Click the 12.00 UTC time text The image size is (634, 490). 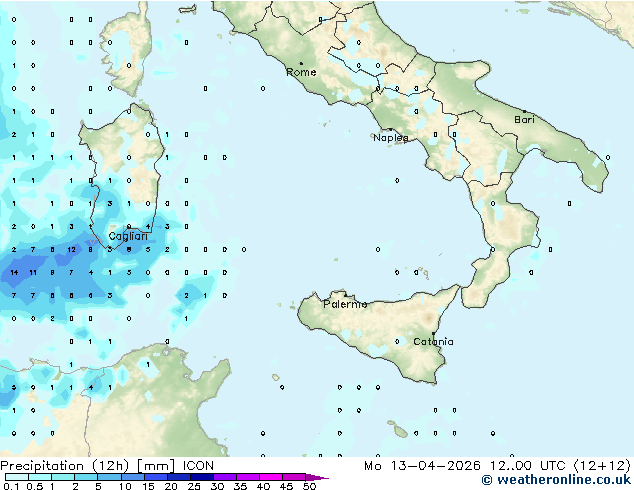click(x=527, y=466)
